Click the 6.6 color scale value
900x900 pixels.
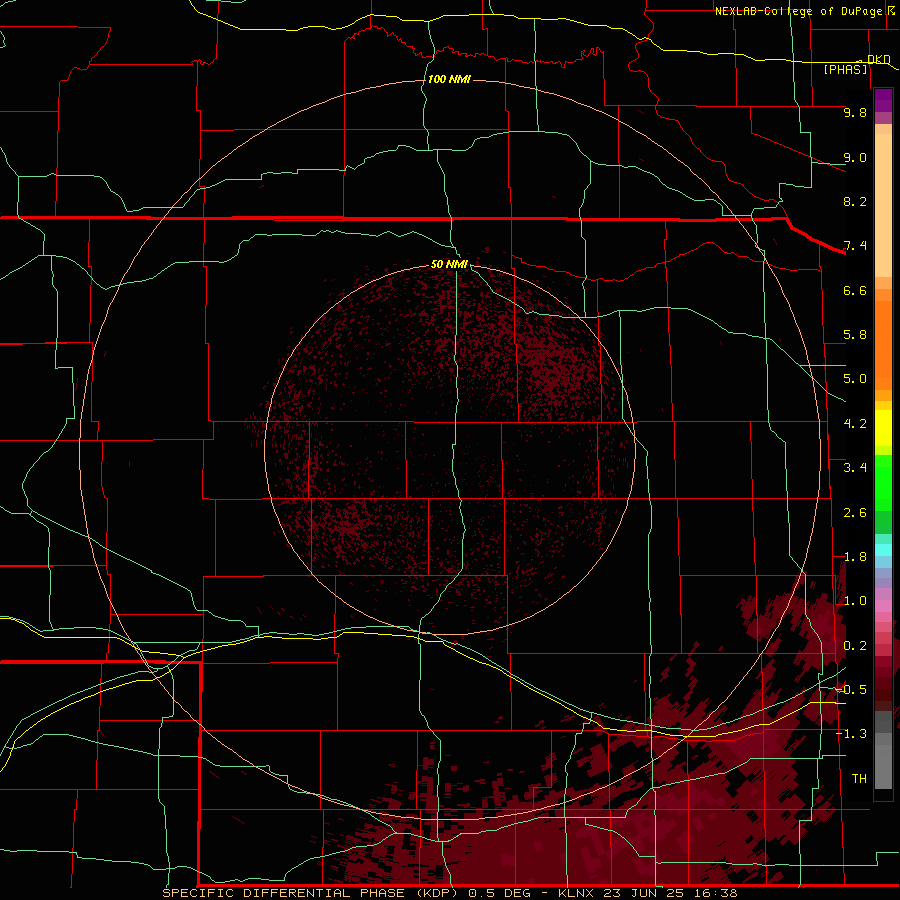pos(855,290)
